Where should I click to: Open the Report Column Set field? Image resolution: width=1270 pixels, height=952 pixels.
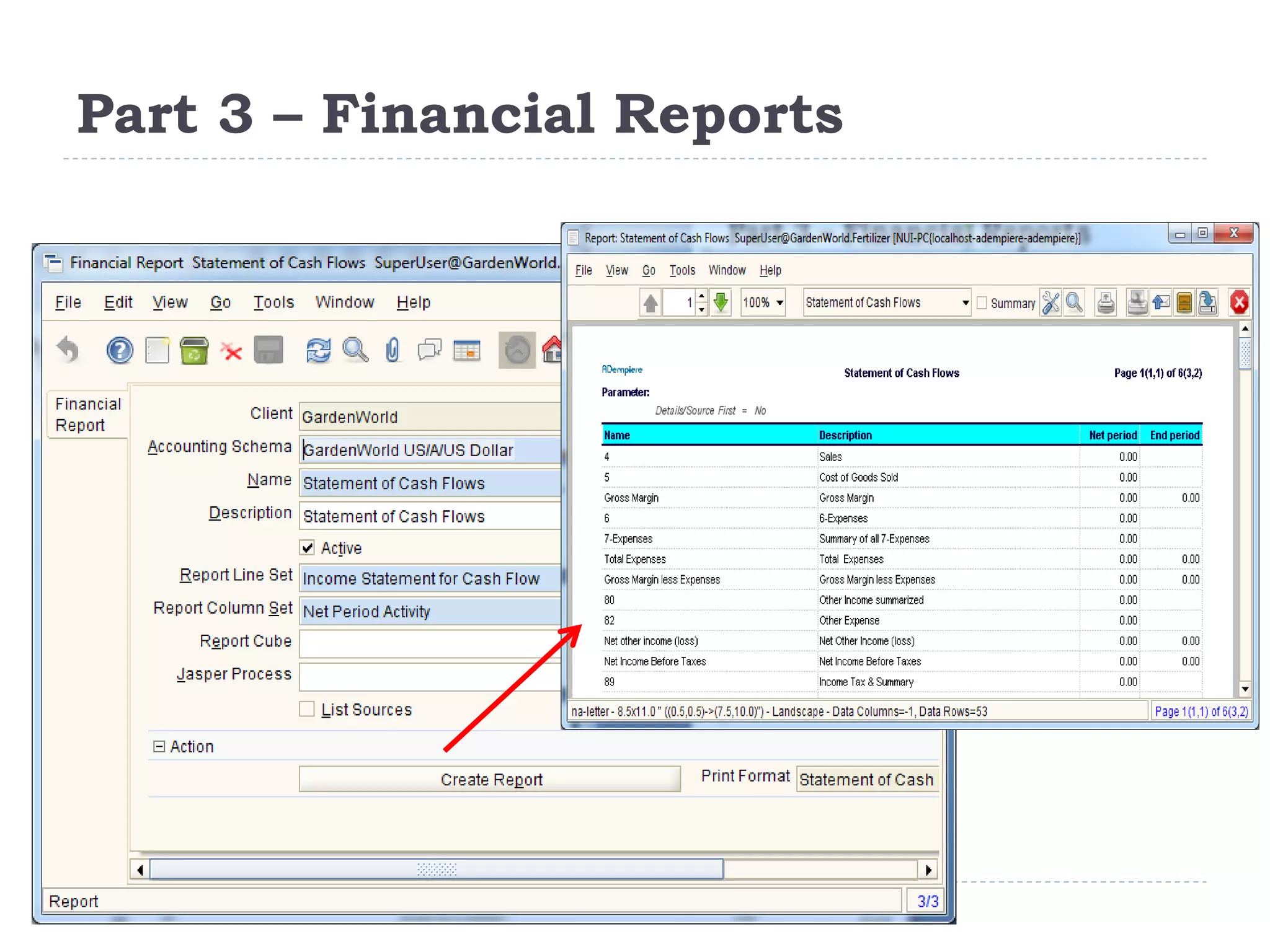coord(431,612)
